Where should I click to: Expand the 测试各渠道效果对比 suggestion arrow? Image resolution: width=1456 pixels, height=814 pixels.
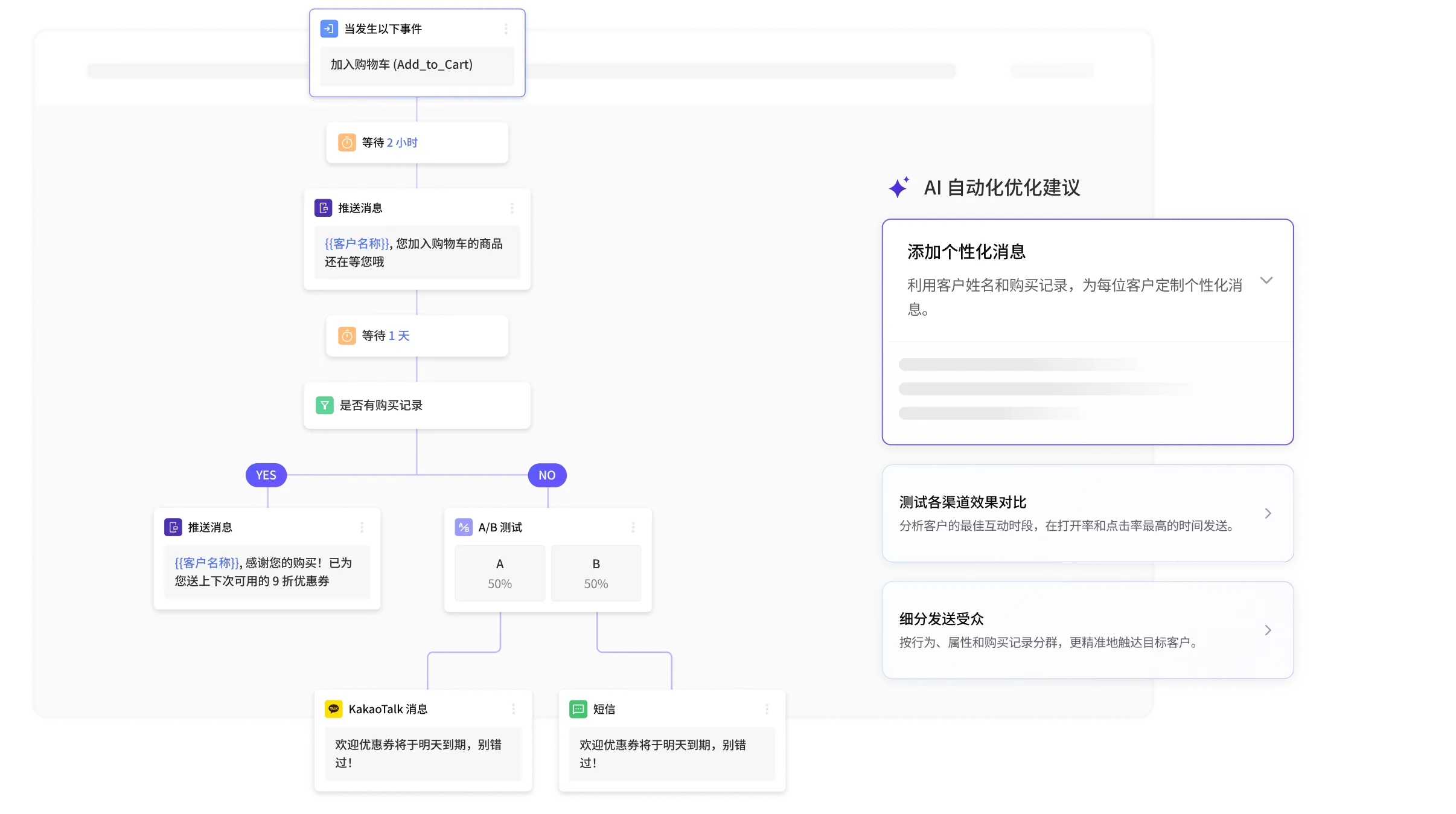click(1268, 513)
